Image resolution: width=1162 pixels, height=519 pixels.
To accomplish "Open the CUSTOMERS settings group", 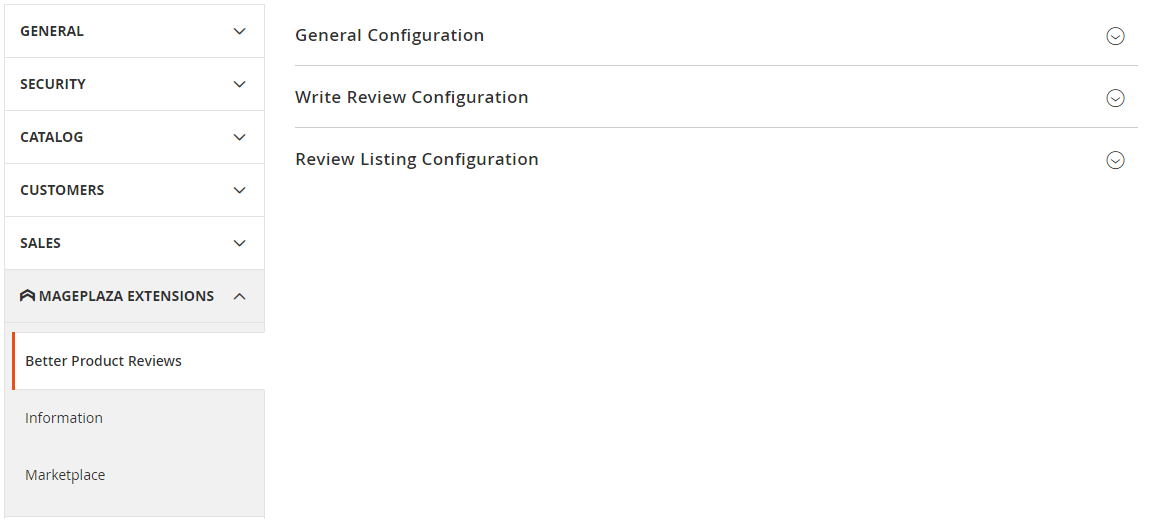I will 62,190.
